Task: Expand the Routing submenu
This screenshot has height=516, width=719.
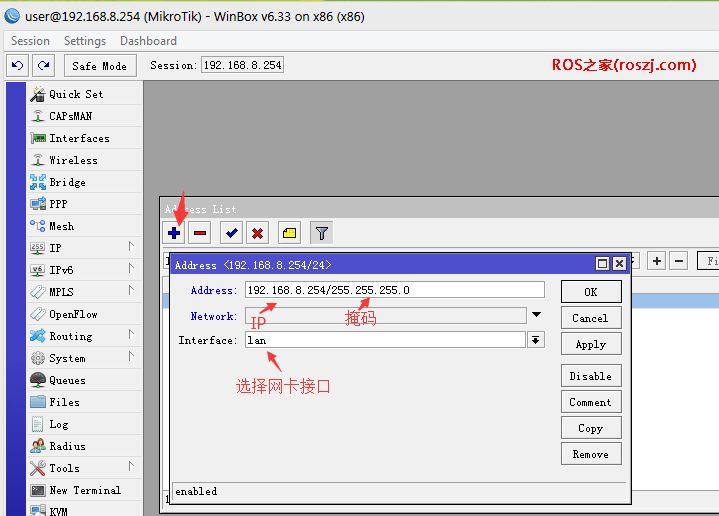Action: click(85, 336)
